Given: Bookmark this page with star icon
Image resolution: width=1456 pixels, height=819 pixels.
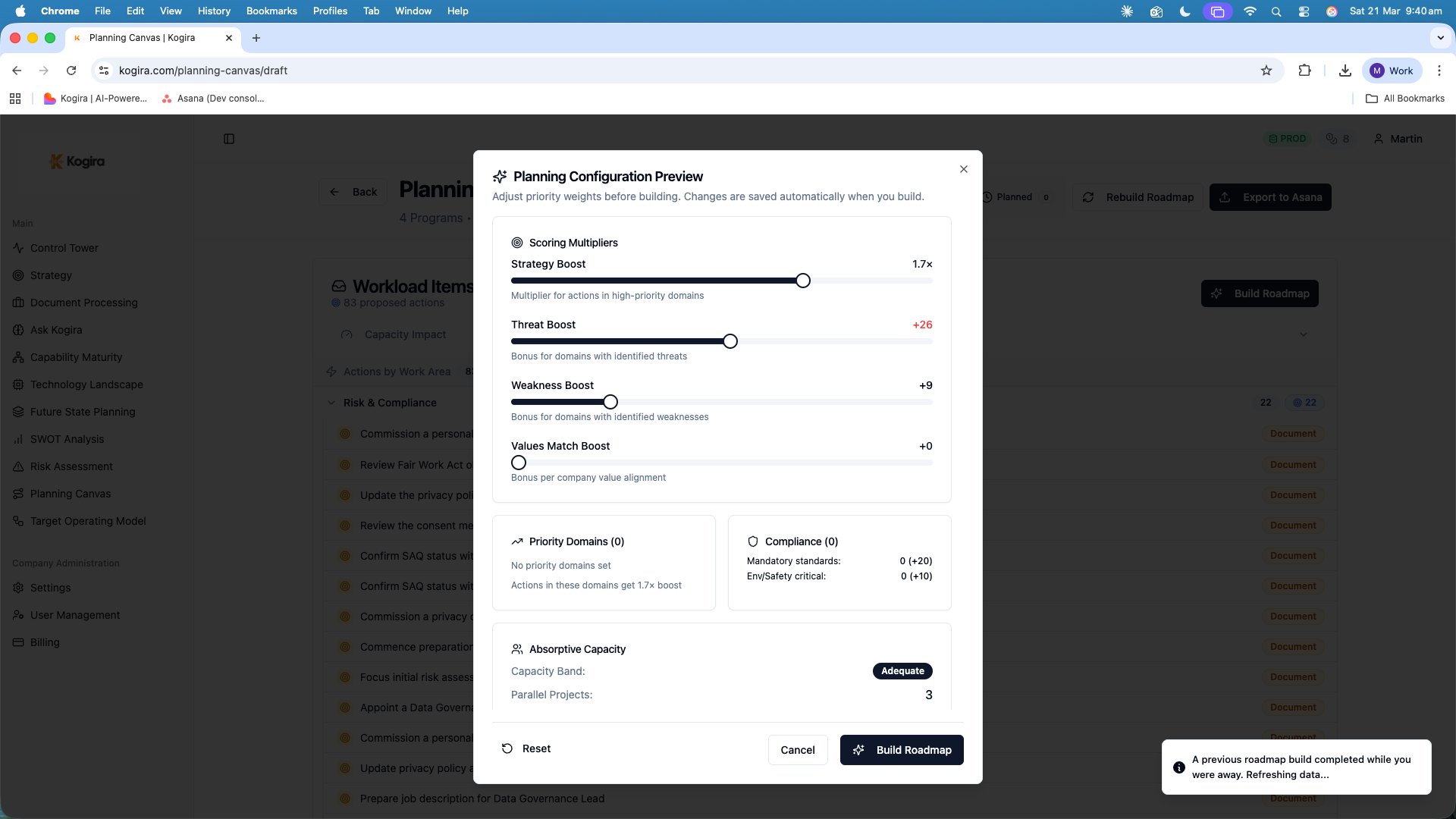Looking at the screenshot, I should coord(1266,71).
